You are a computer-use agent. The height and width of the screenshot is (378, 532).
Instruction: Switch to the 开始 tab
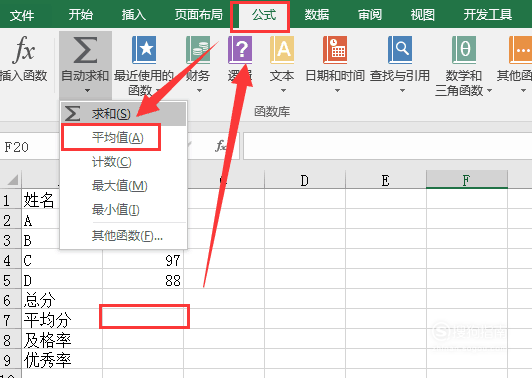point(81,15)
